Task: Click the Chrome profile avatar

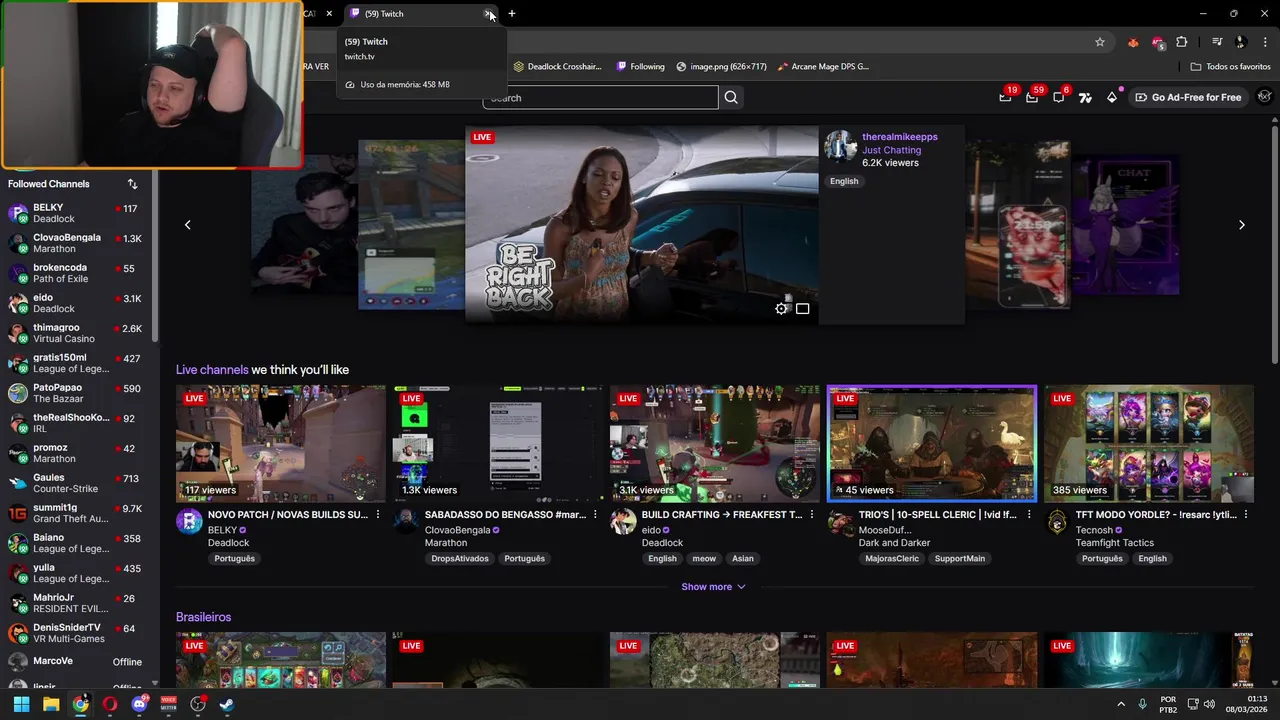Action: point(1241,42)
